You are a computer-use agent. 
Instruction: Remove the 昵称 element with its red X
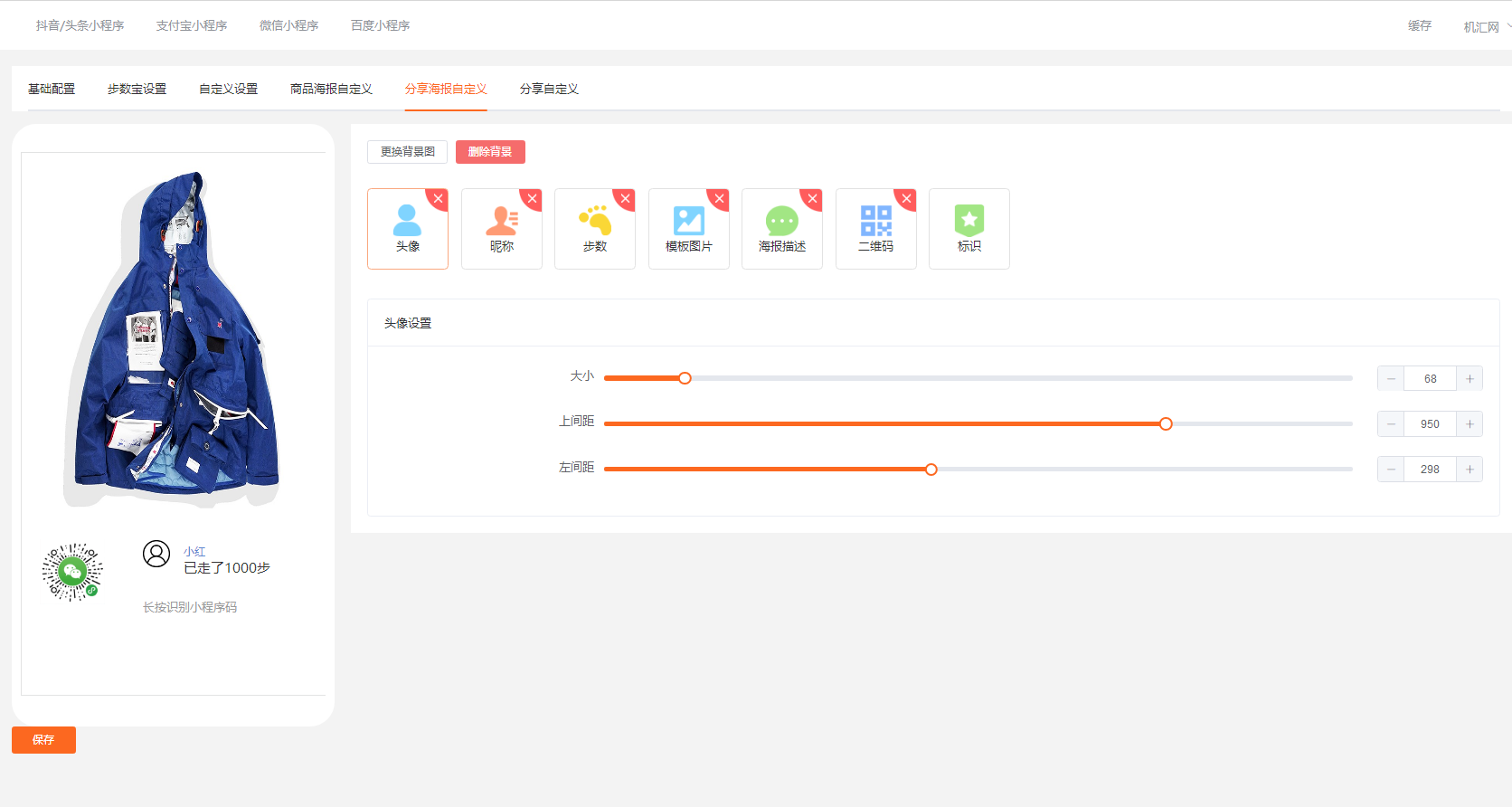[x=533, y=198]
